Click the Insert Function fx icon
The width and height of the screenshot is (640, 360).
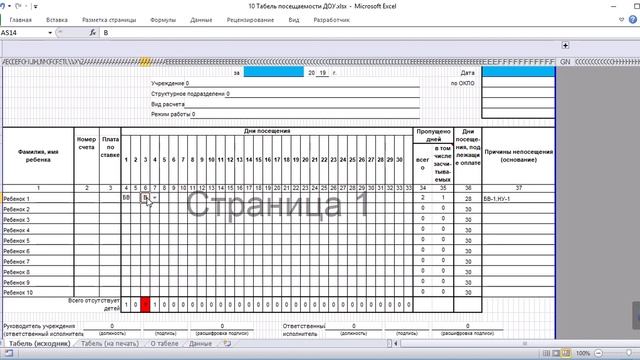[x=93, y=33]
